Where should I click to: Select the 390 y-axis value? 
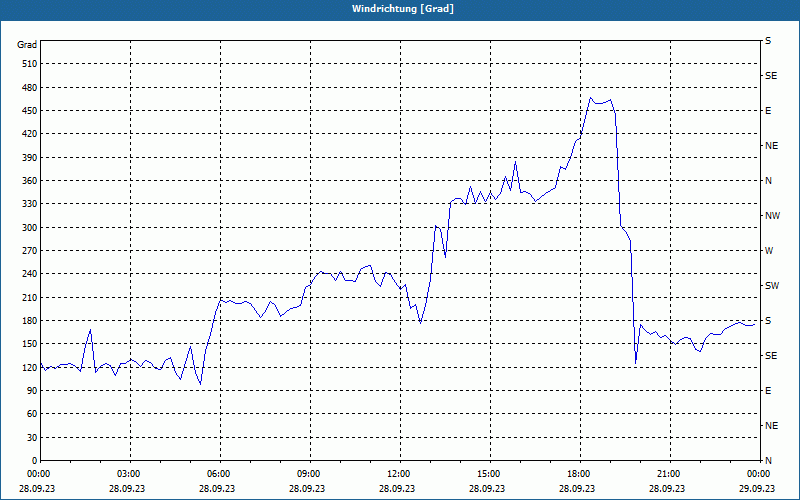tap(30, 157)
